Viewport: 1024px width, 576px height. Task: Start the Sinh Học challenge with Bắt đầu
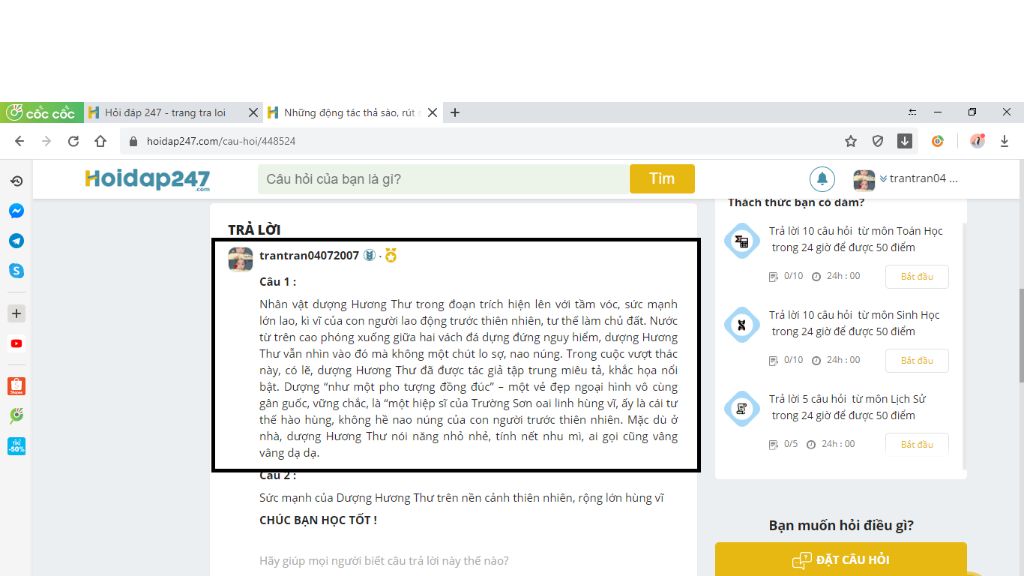(x=917, y=360)
